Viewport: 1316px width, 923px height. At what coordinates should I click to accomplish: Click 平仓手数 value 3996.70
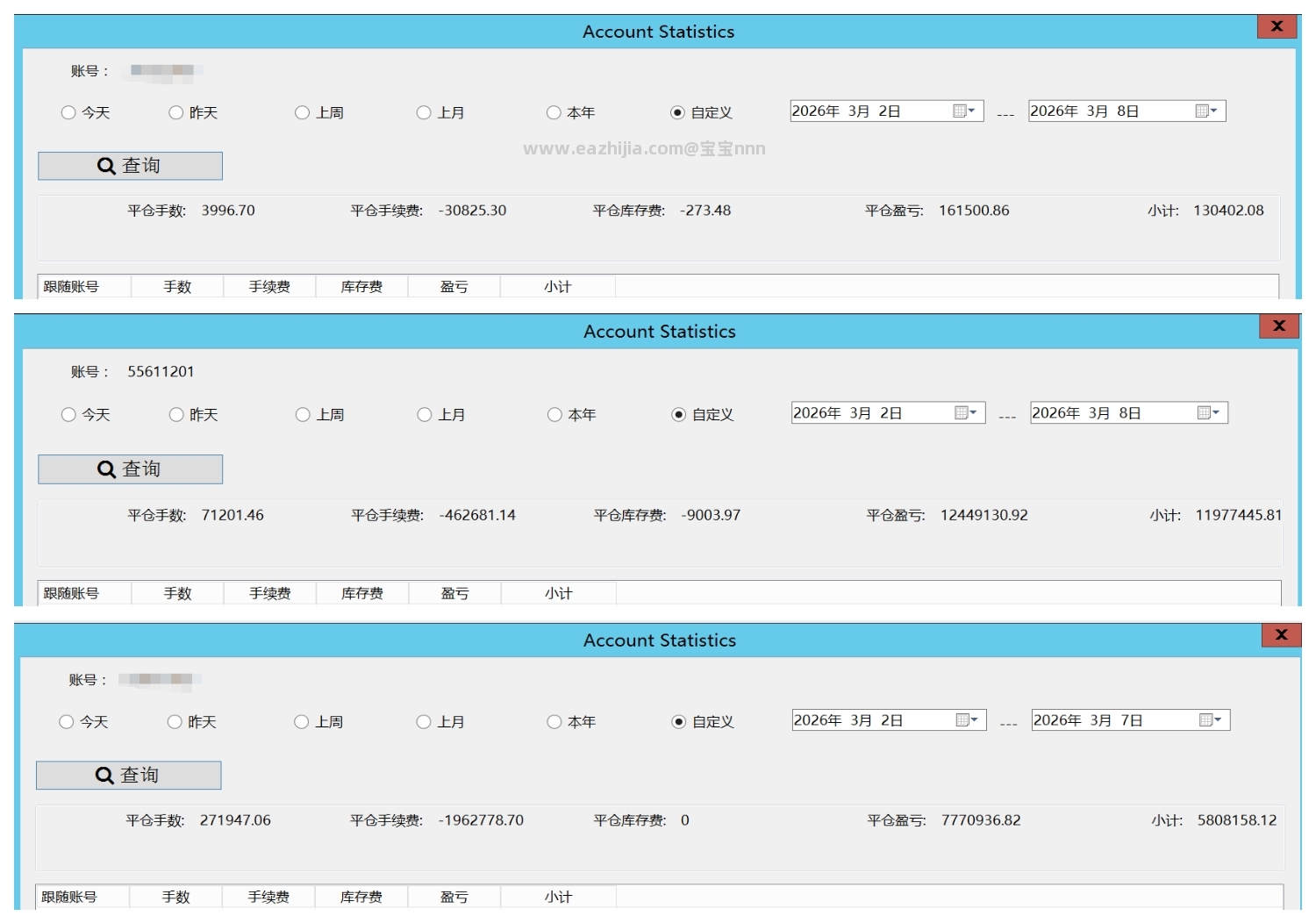pos(228,211)
